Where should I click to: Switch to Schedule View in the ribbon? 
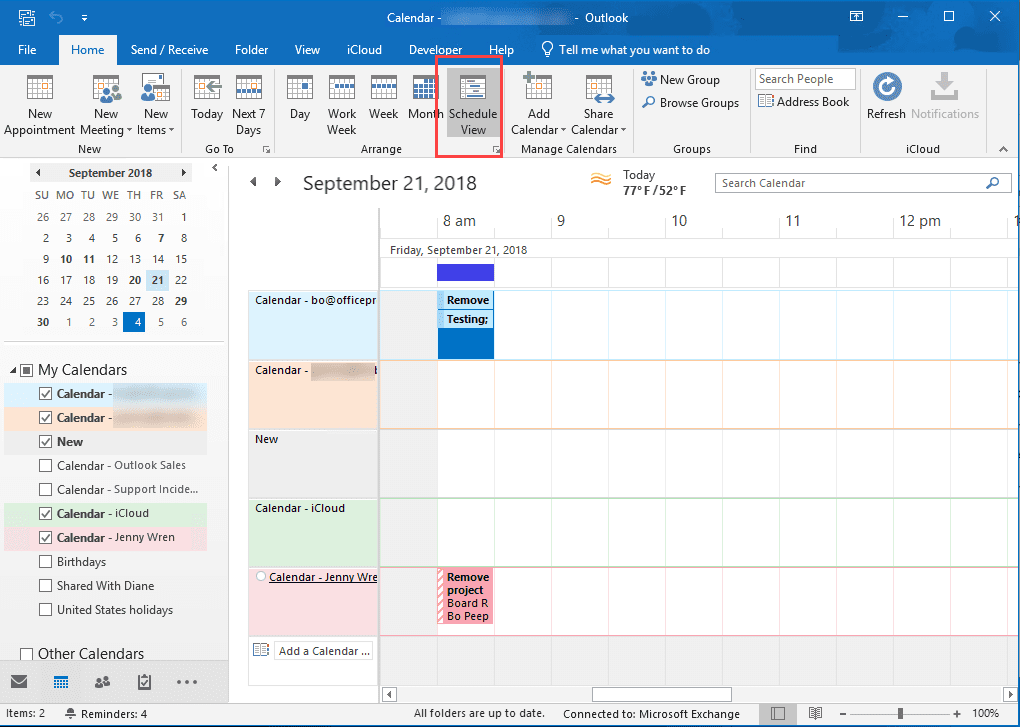coord(472,103)
